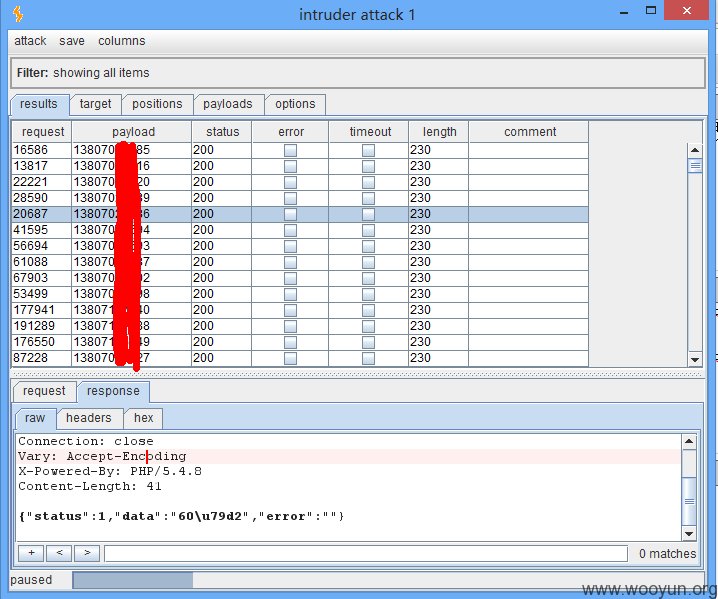
Task: Click response pane scrollbar down arrow
Action: [x=689, y=534]
